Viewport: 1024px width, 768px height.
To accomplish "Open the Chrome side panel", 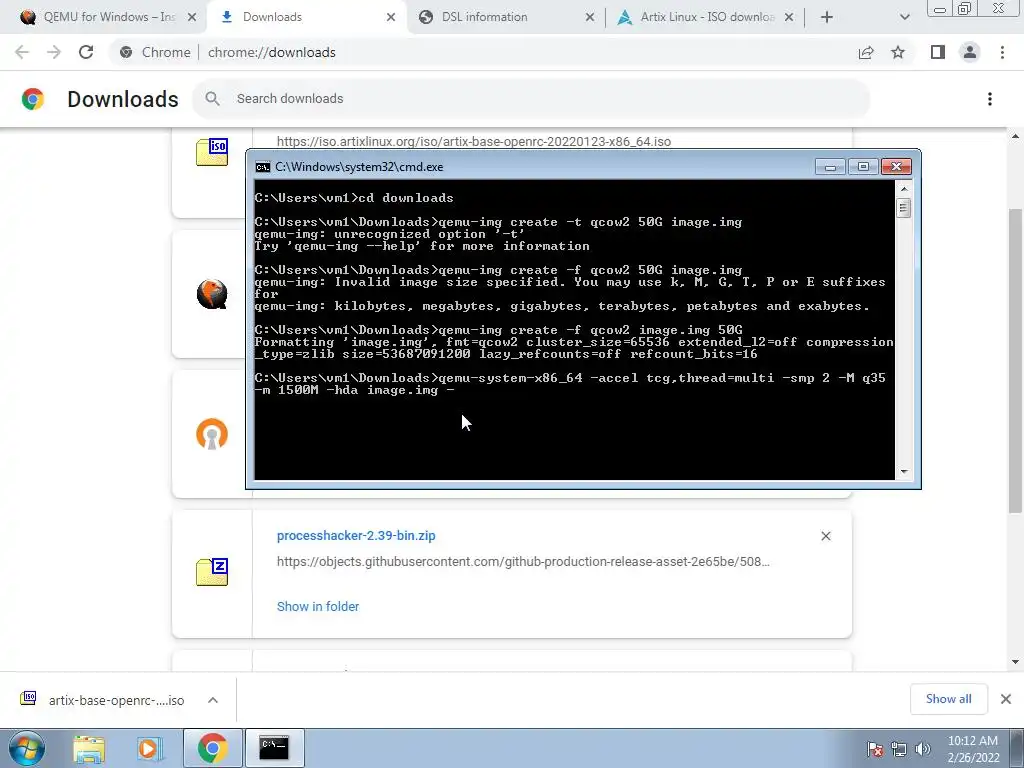I will click(x=938, y=52).
